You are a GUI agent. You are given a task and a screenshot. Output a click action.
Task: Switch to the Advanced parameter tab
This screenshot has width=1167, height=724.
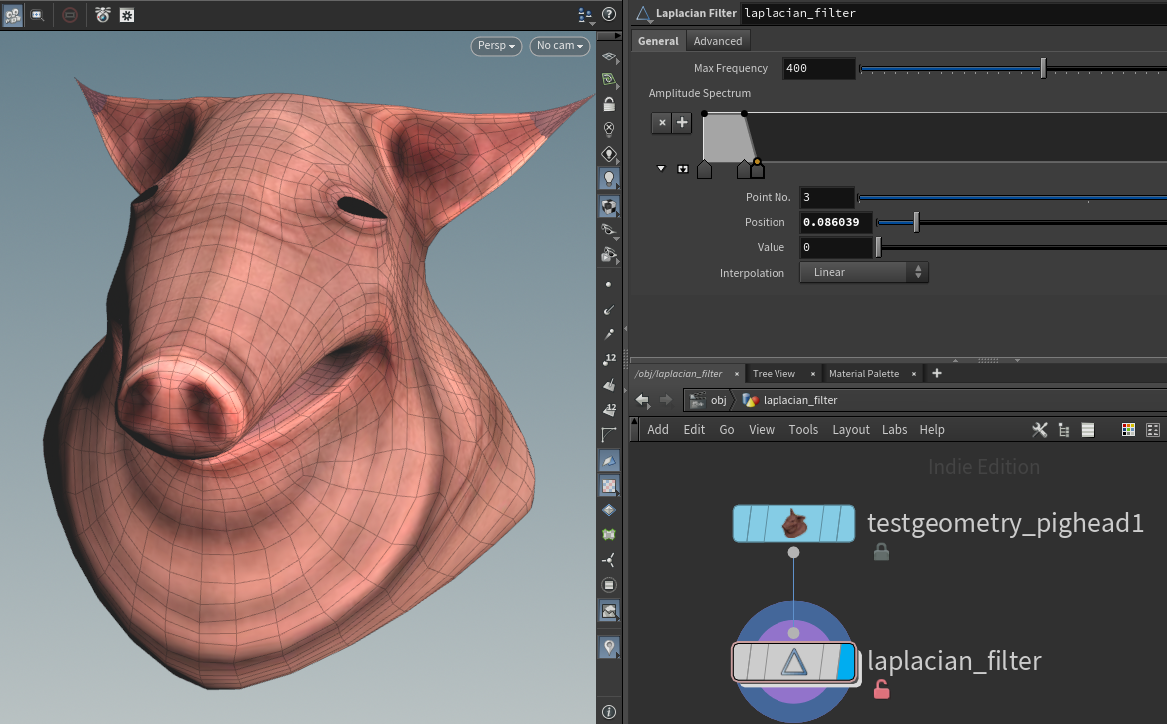coord(717,41)
